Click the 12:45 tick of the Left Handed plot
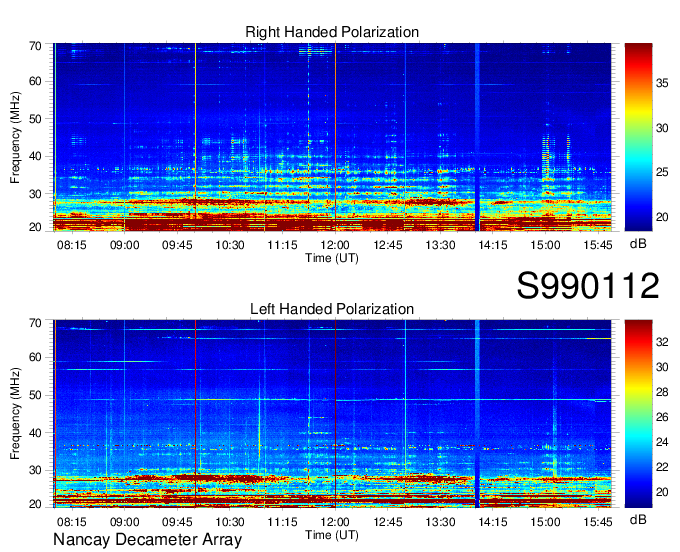This screenshot has height=552, width=680. click(388, 522)
